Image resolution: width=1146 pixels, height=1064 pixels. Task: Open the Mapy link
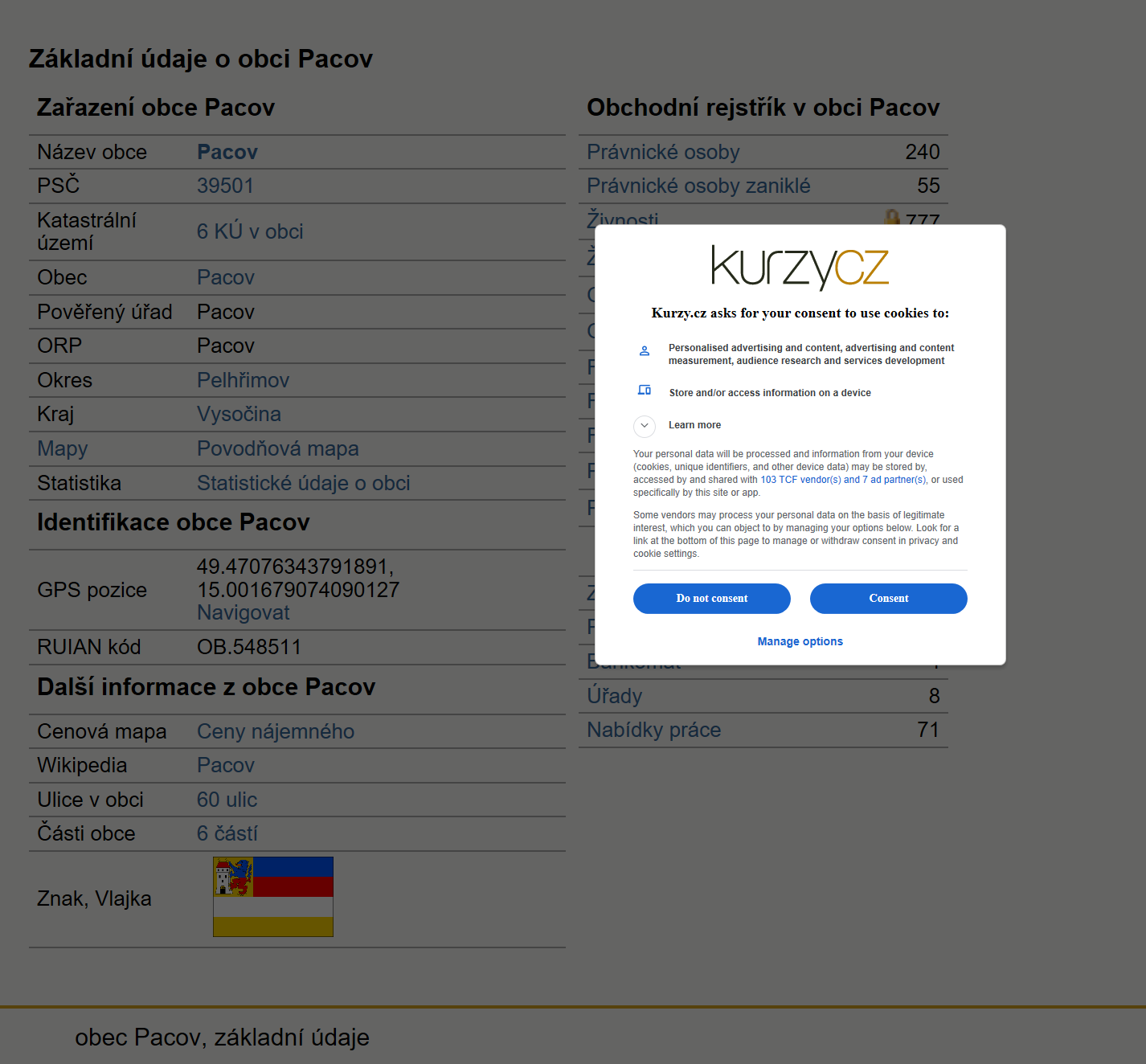click(x=63, y=448)
